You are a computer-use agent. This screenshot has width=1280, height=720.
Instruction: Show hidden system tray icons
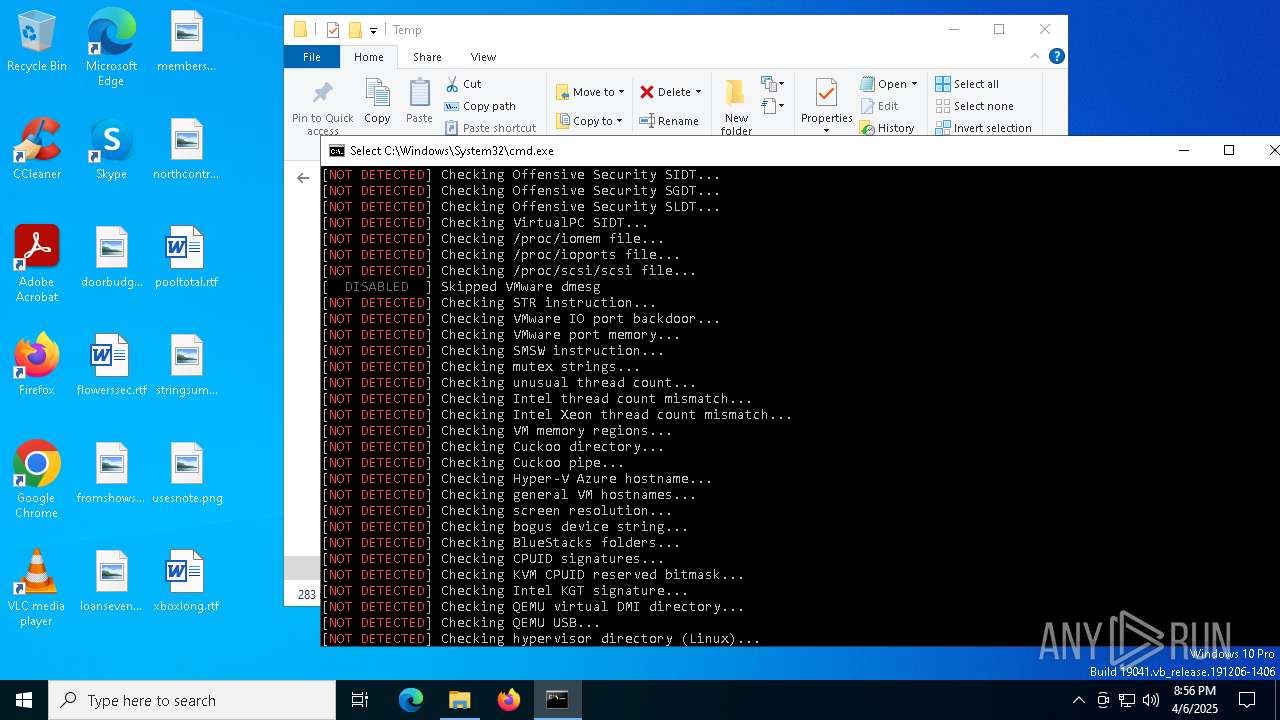(1078, 700)
